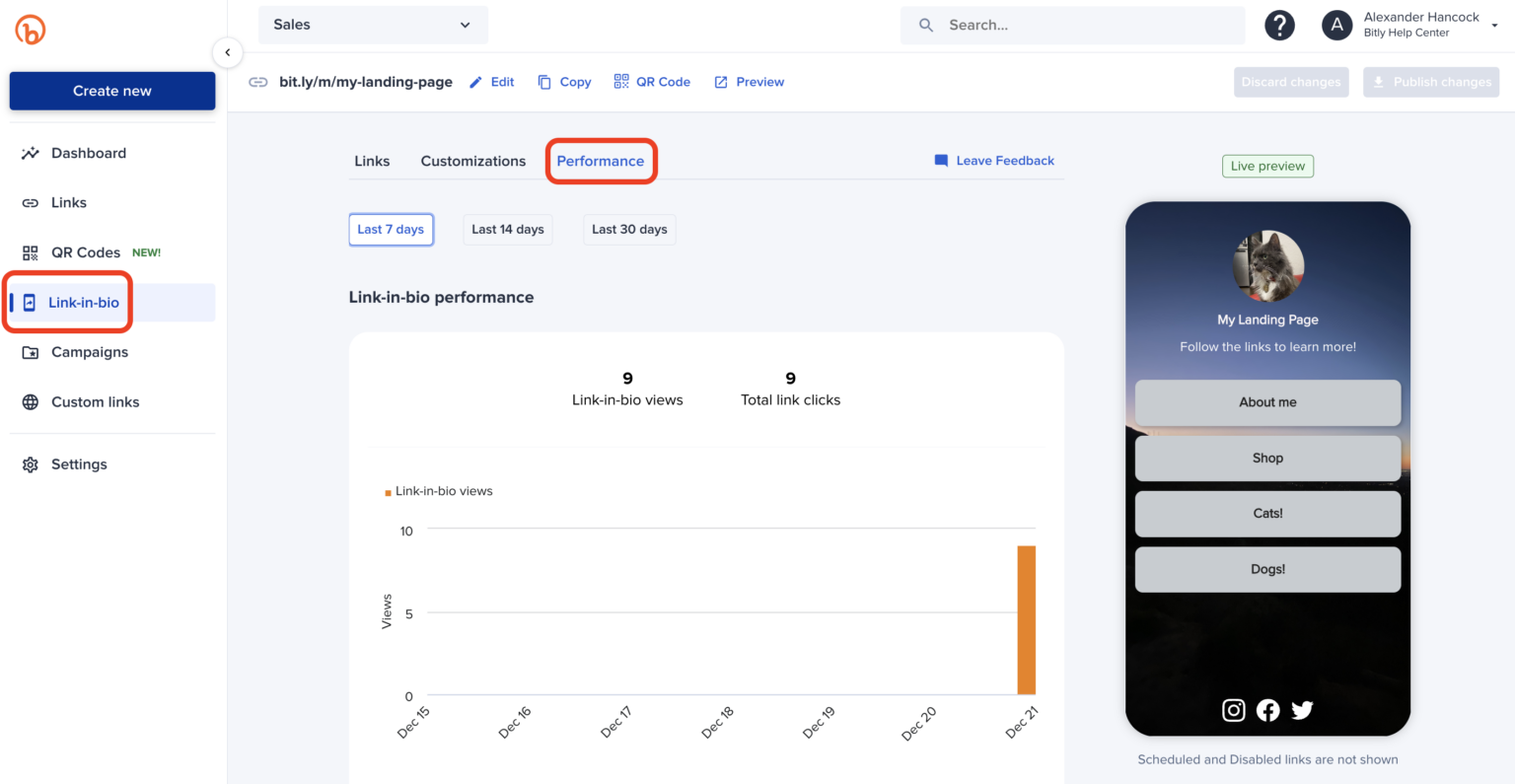This screenshot has height=784, width=1515.
Task: Click the orange Dec 21 bar in the chart
Action: click(x=1027, y=619)
